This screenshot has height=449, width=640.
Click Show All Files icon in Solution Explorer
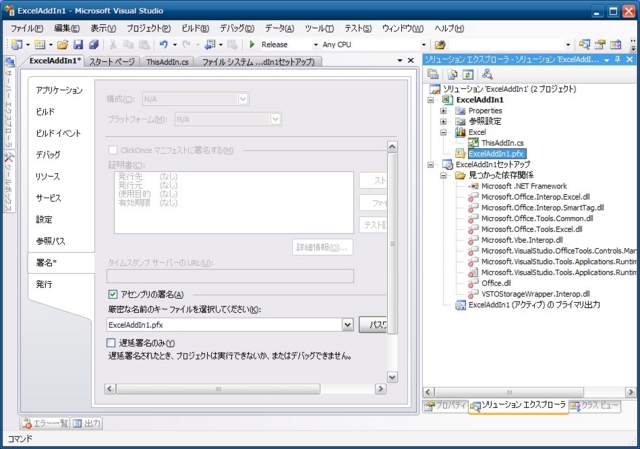(452, 74)
